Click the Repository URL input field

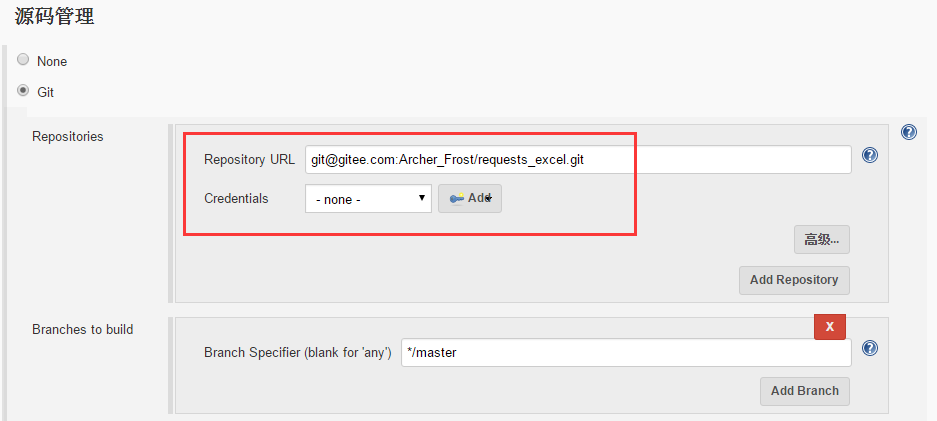pyautogui.click(x=578, y=159)
